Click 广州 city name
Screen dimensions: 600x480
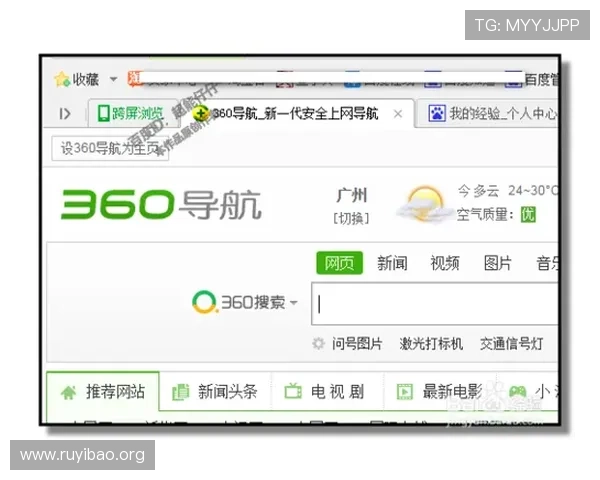[352, 195]
